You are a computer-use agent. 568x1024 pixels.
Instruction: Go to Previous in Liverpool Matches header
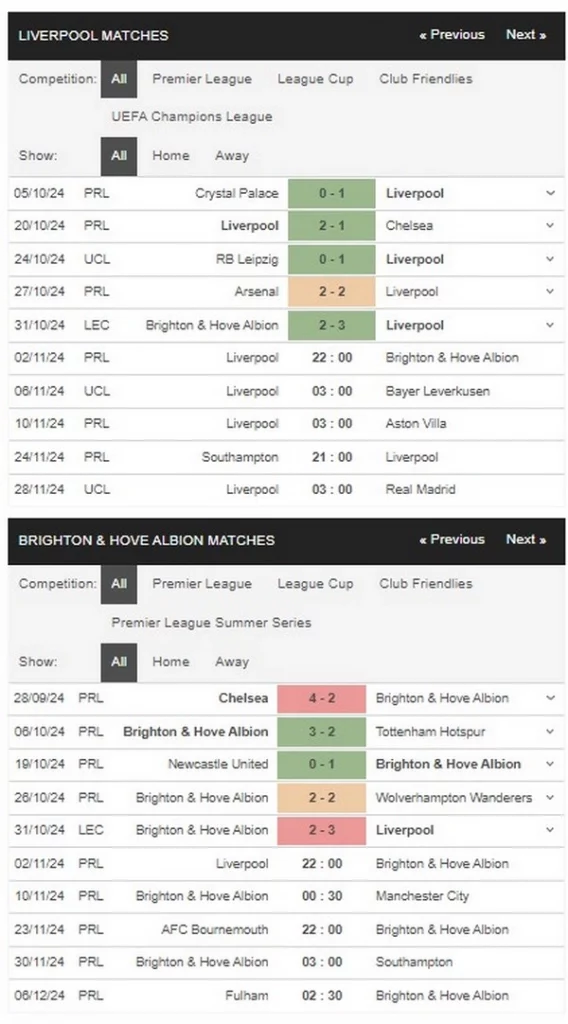point(452,35)
